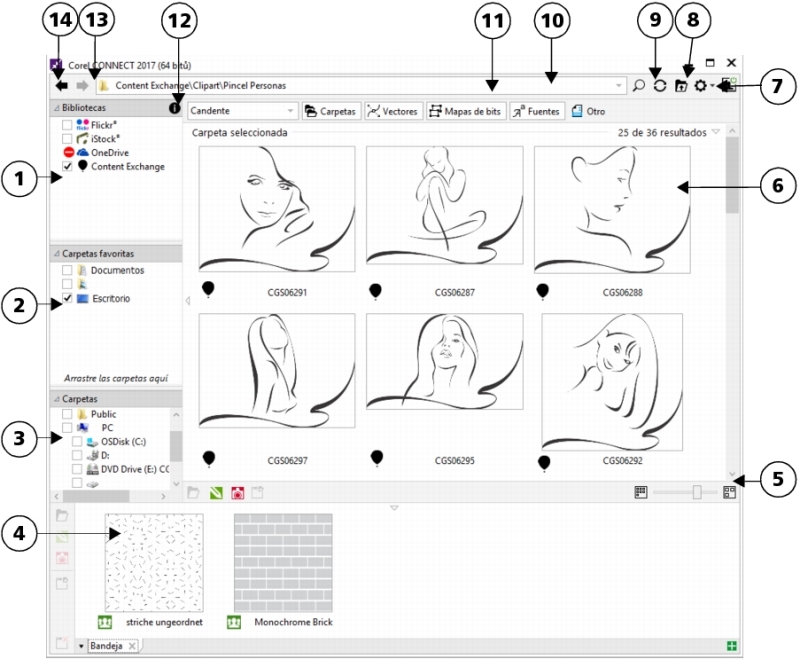This screenshot has width=800, height=659.
Task: Switch to large thumbnail view icon
Action: pos(729,492)
